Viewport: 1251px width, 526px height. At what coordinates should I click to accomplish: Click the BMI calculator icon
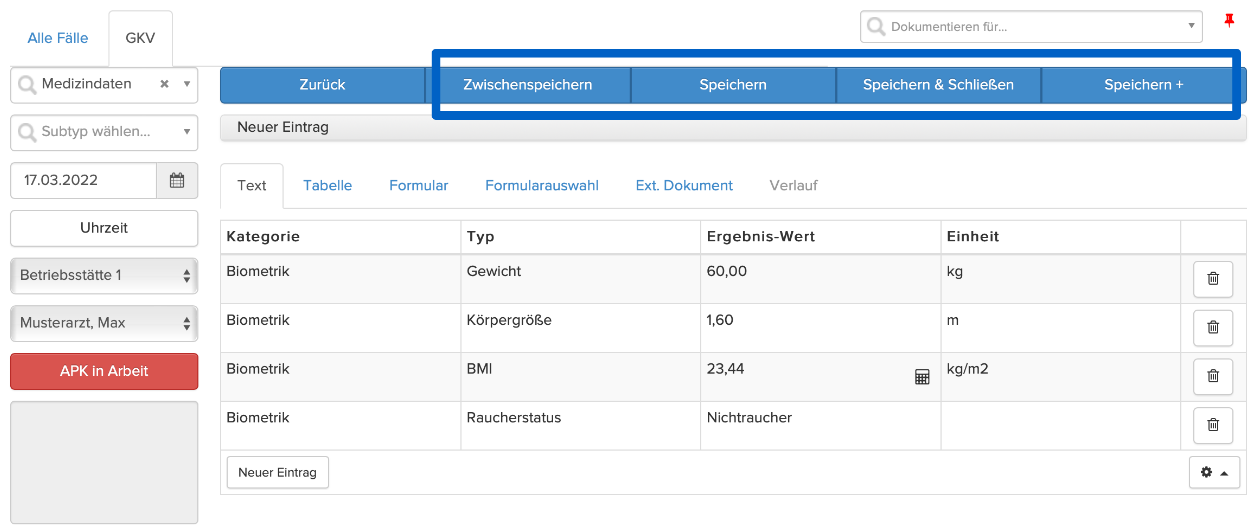click(922, 377)
